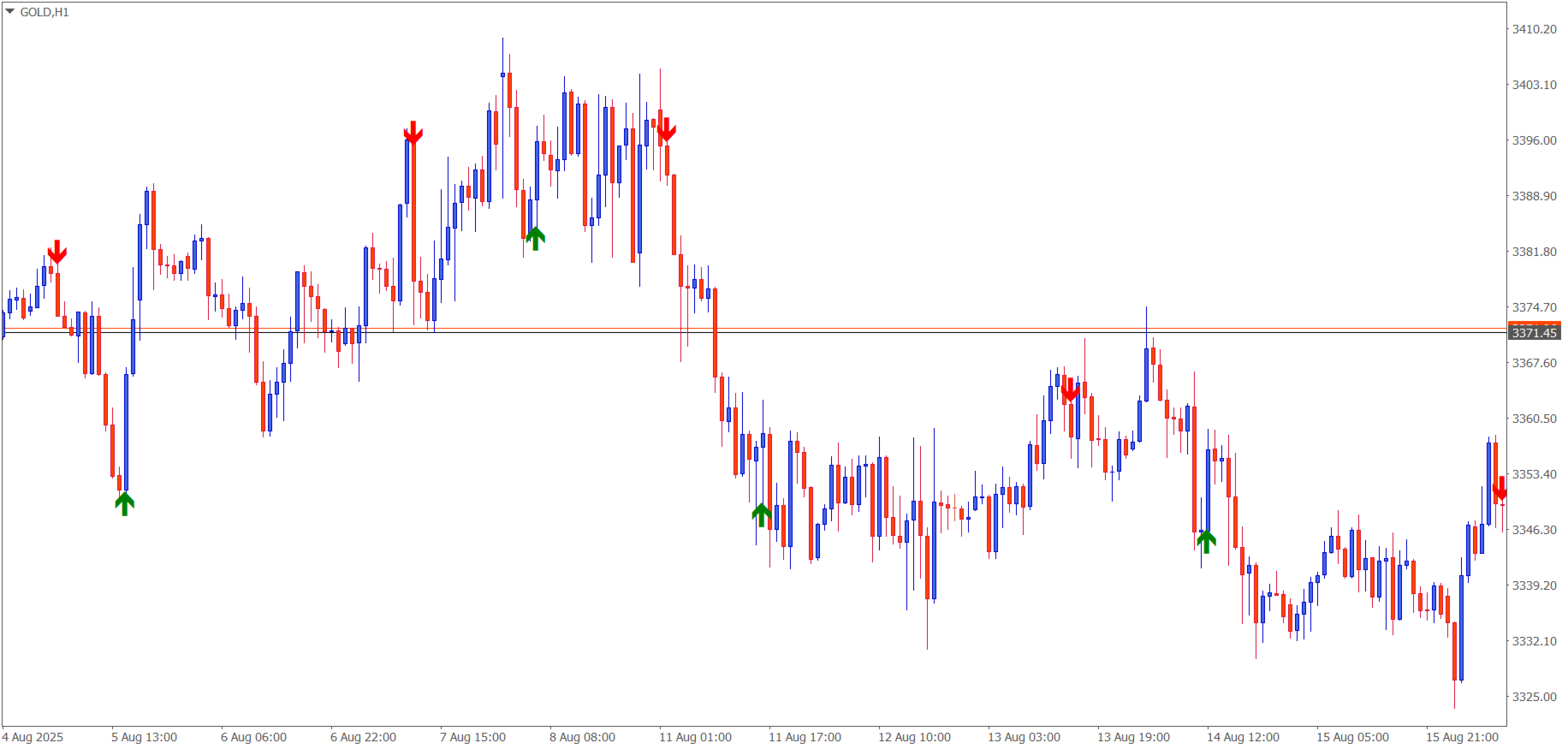
Task: Click the 6 Aug 06:00 time label
Action: click(253, 737)
